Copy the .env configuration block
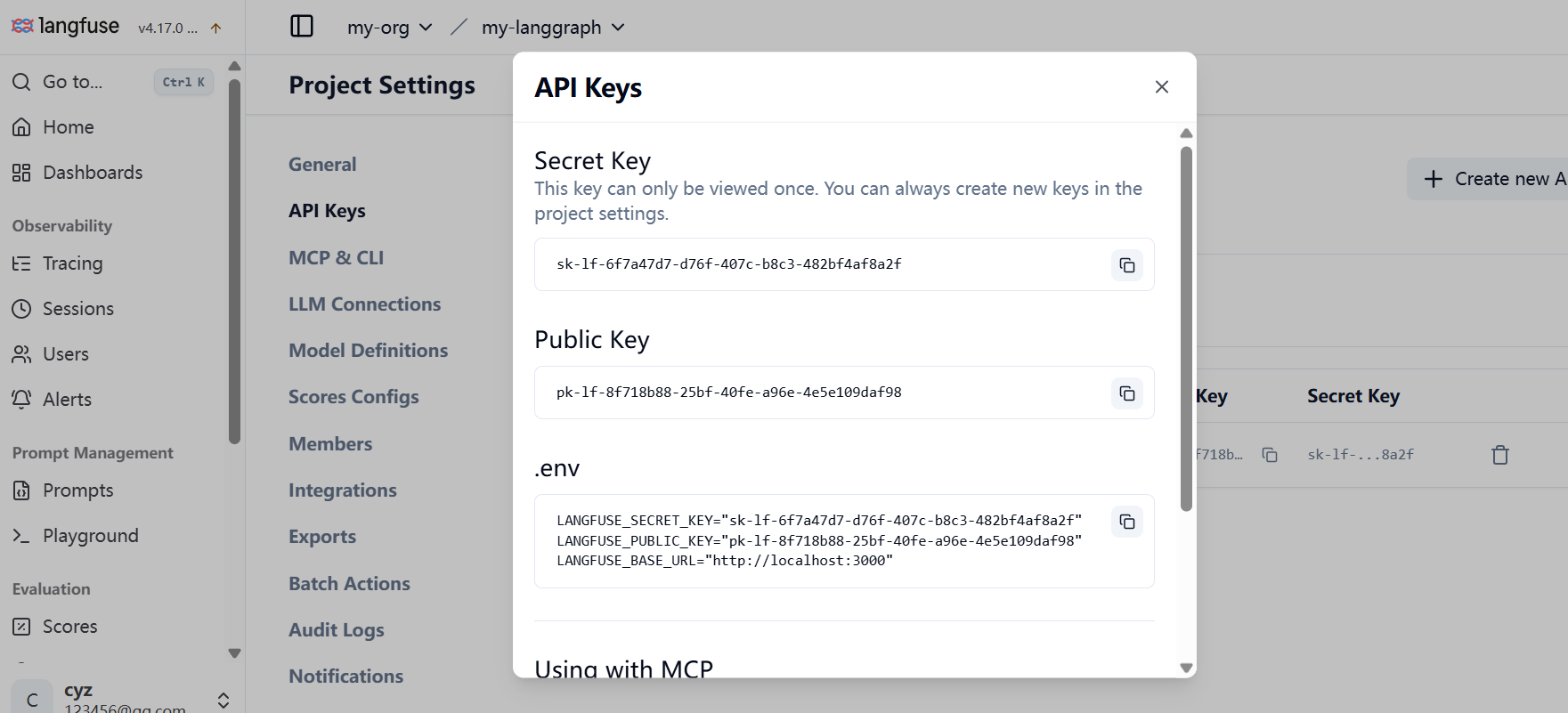 click(x=1127, y=522)
